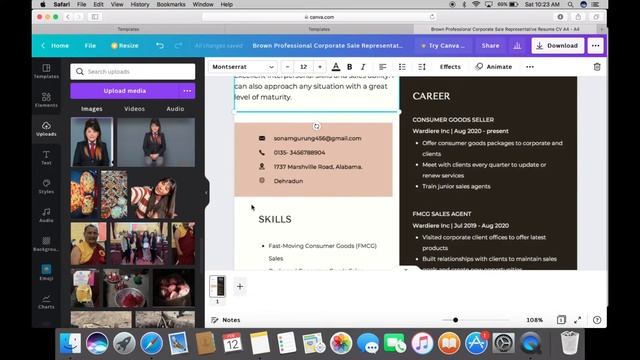Image resolution: width=640 pixels, height=360 pixels.
Task: Adjust the zoom slider handle
Action: point(455,320)
